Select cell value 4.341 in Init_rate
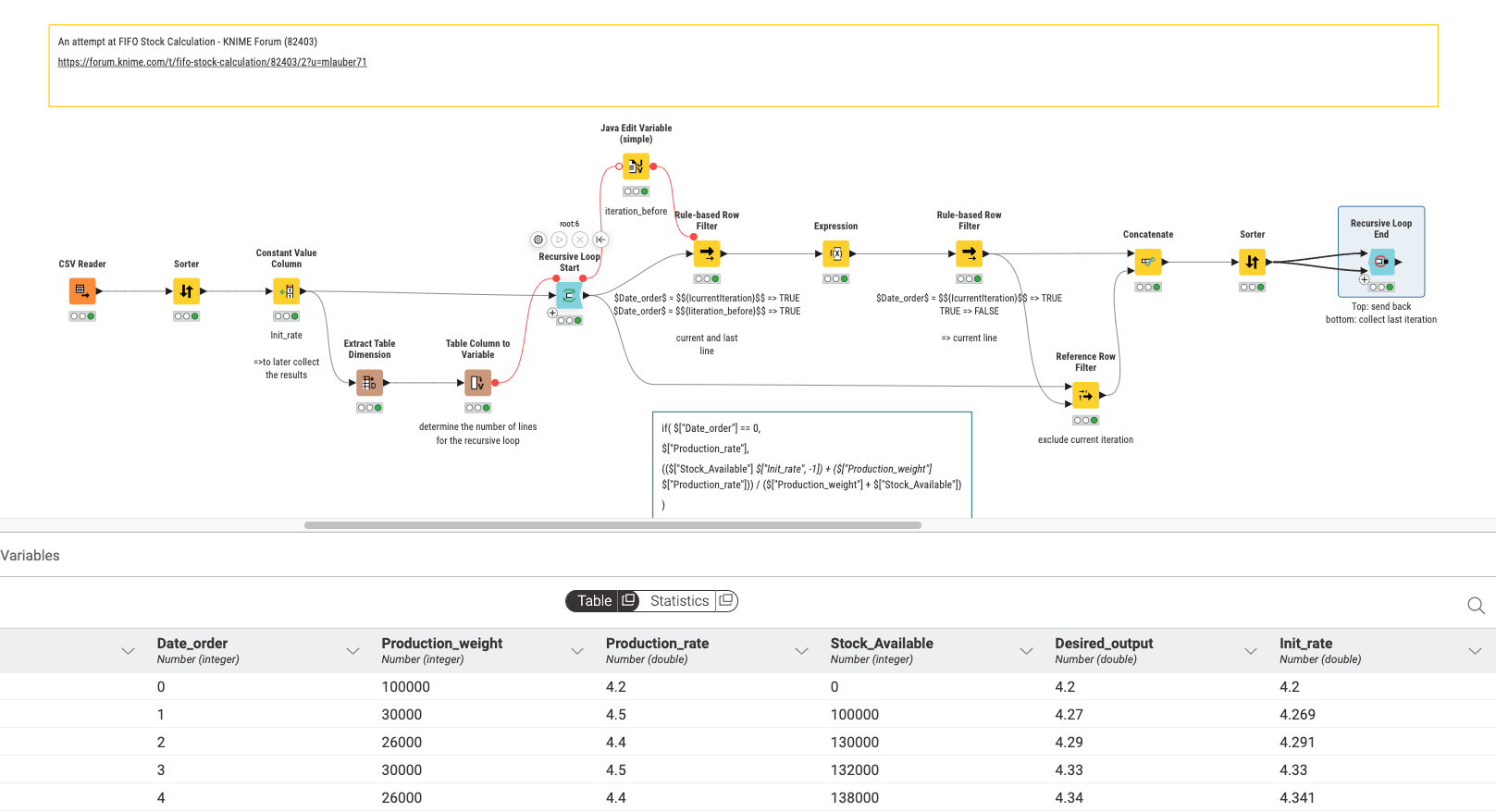This screenshot has height=812, width=1496. tap(1297, 798)
